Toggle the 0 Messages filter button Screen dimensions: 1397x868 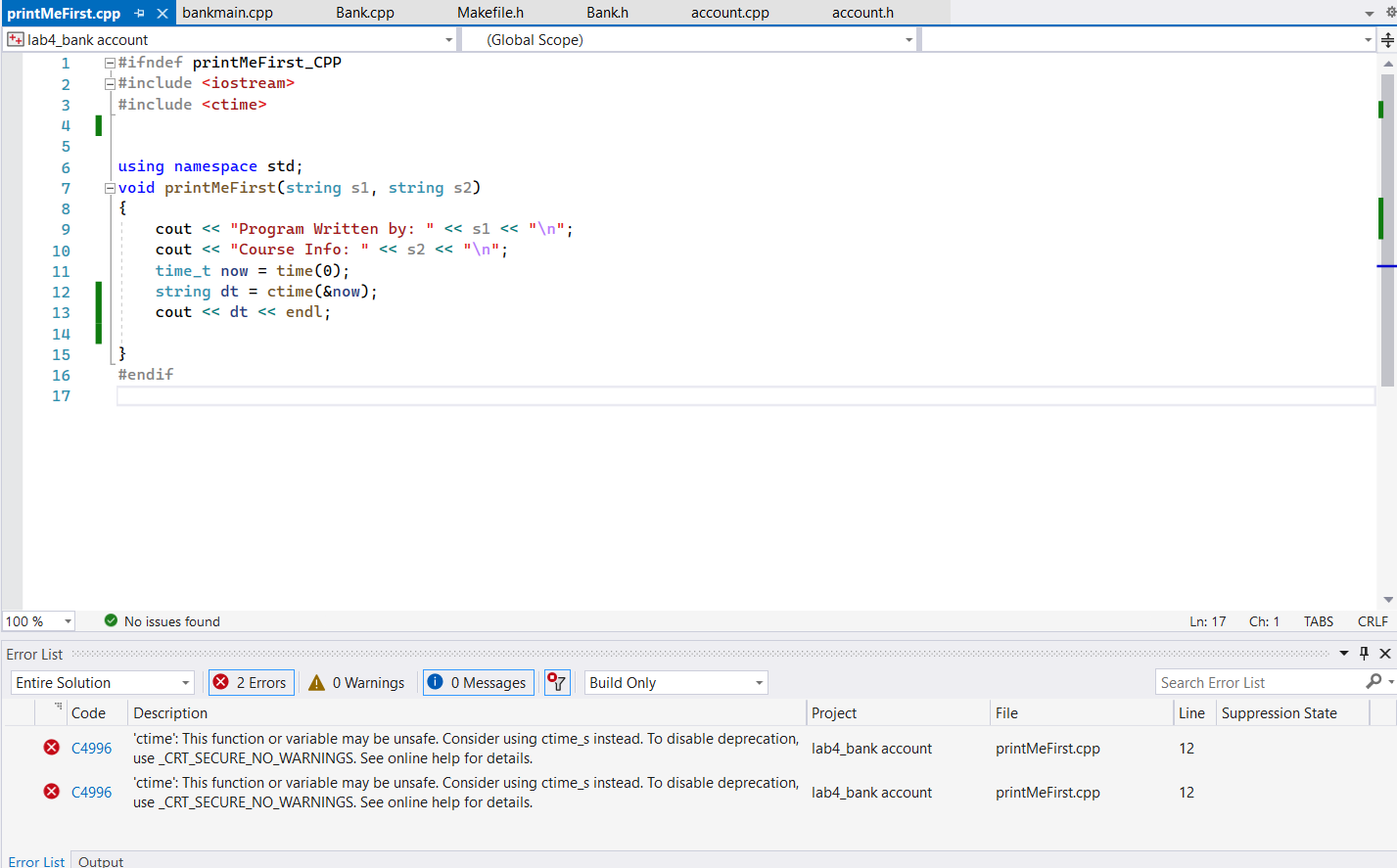pyautogui.click(x=478, y=682)
